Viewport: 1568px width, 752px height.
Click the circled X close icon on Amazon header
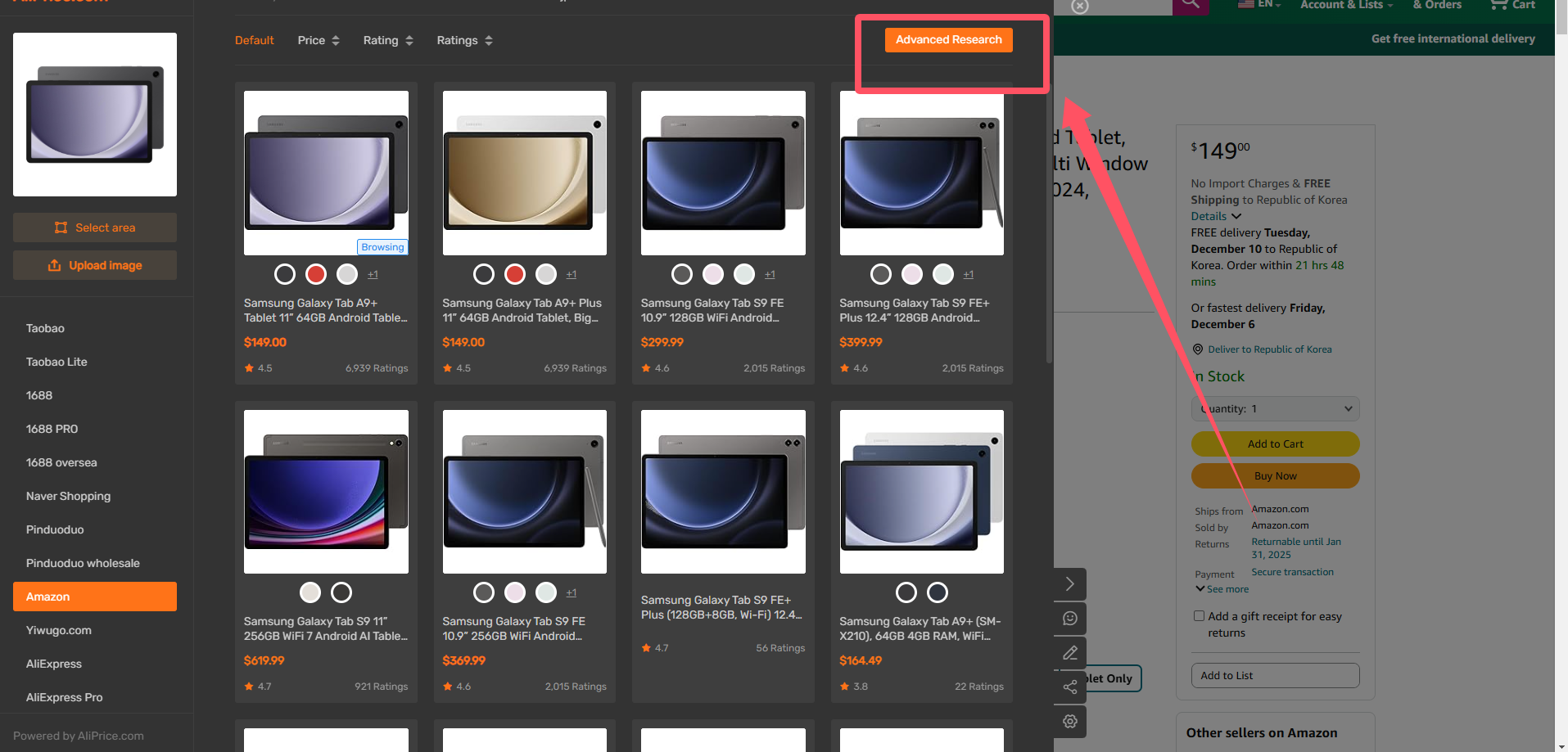(x=1080, y=6)
